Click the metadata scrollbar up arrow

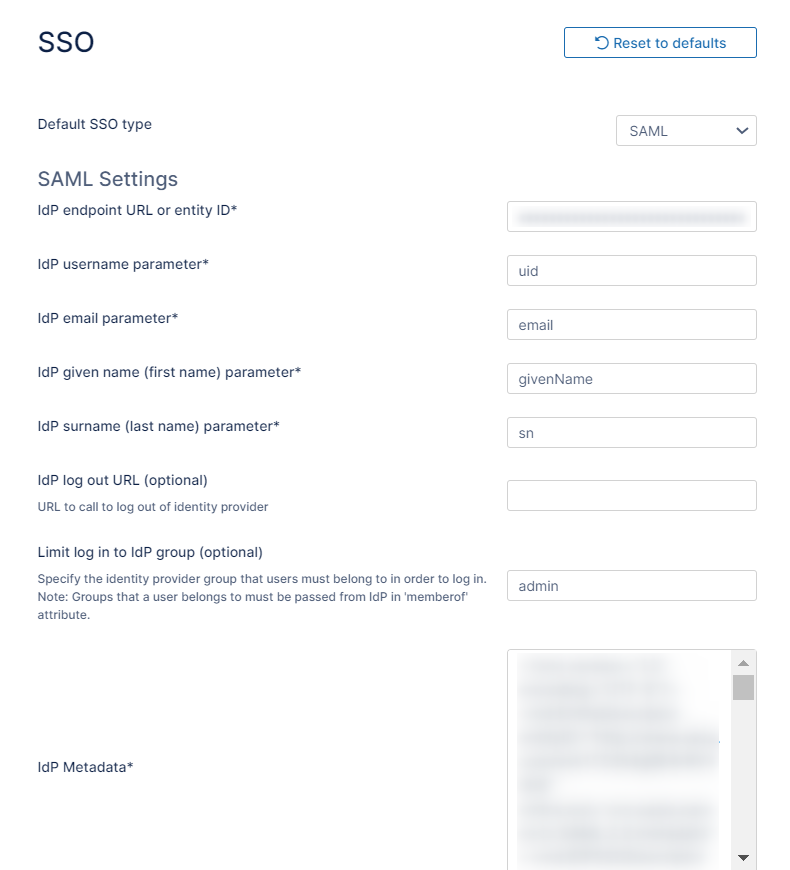[743, 663]
